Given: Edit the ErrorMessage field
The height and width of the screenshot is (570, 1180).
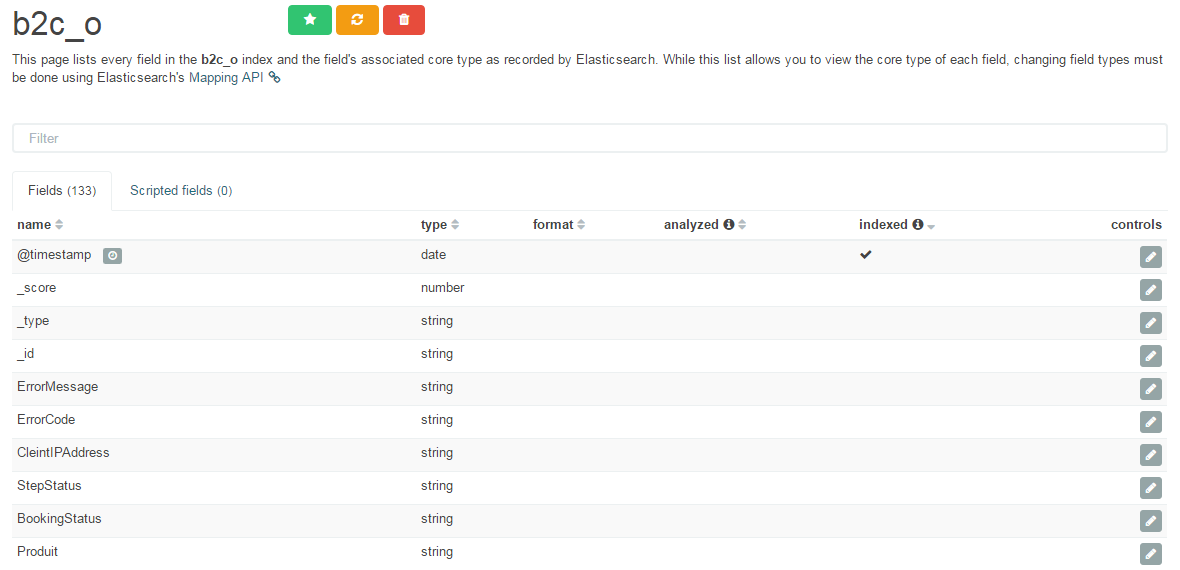Looking at the screenshot, I should point(1151,389).
